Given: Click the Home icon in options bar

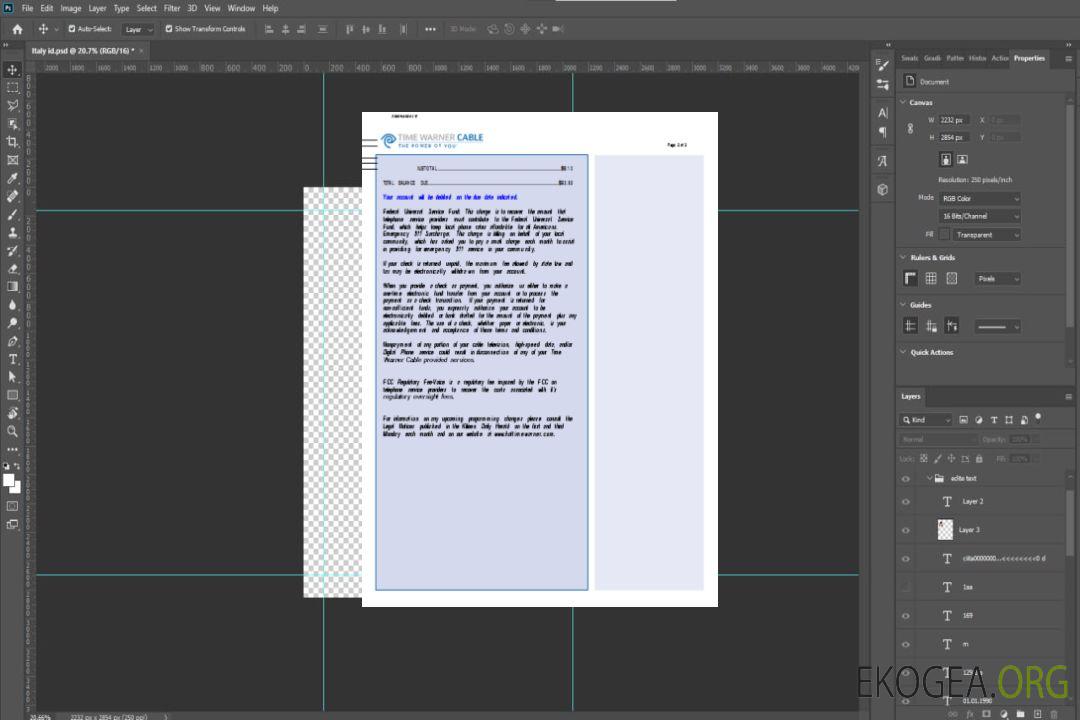Looking at the screenshot, I should tap(17, 29).
